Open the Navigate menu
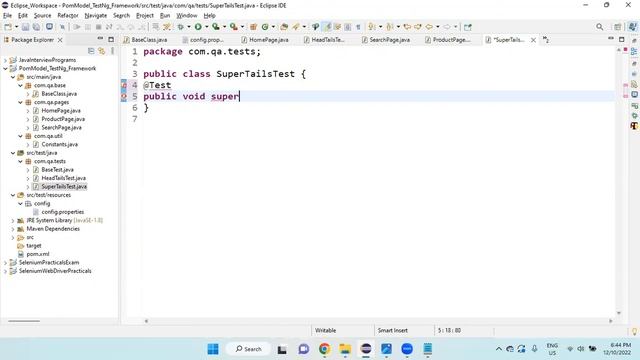The height and width of the screenshot is (360, 640). (96, 16)
